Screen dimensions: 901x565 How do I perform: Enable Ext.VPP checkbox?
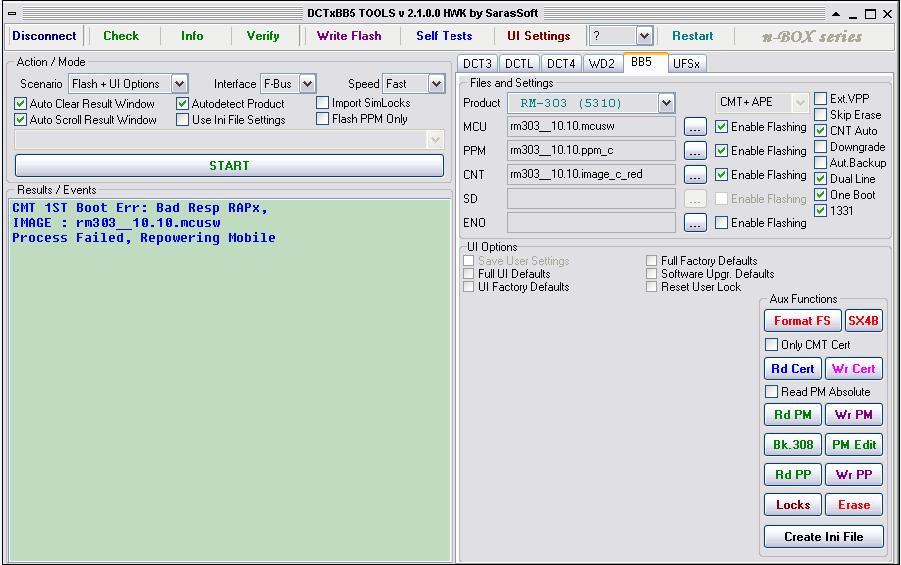pyautogui.click(x=821, y=98)
